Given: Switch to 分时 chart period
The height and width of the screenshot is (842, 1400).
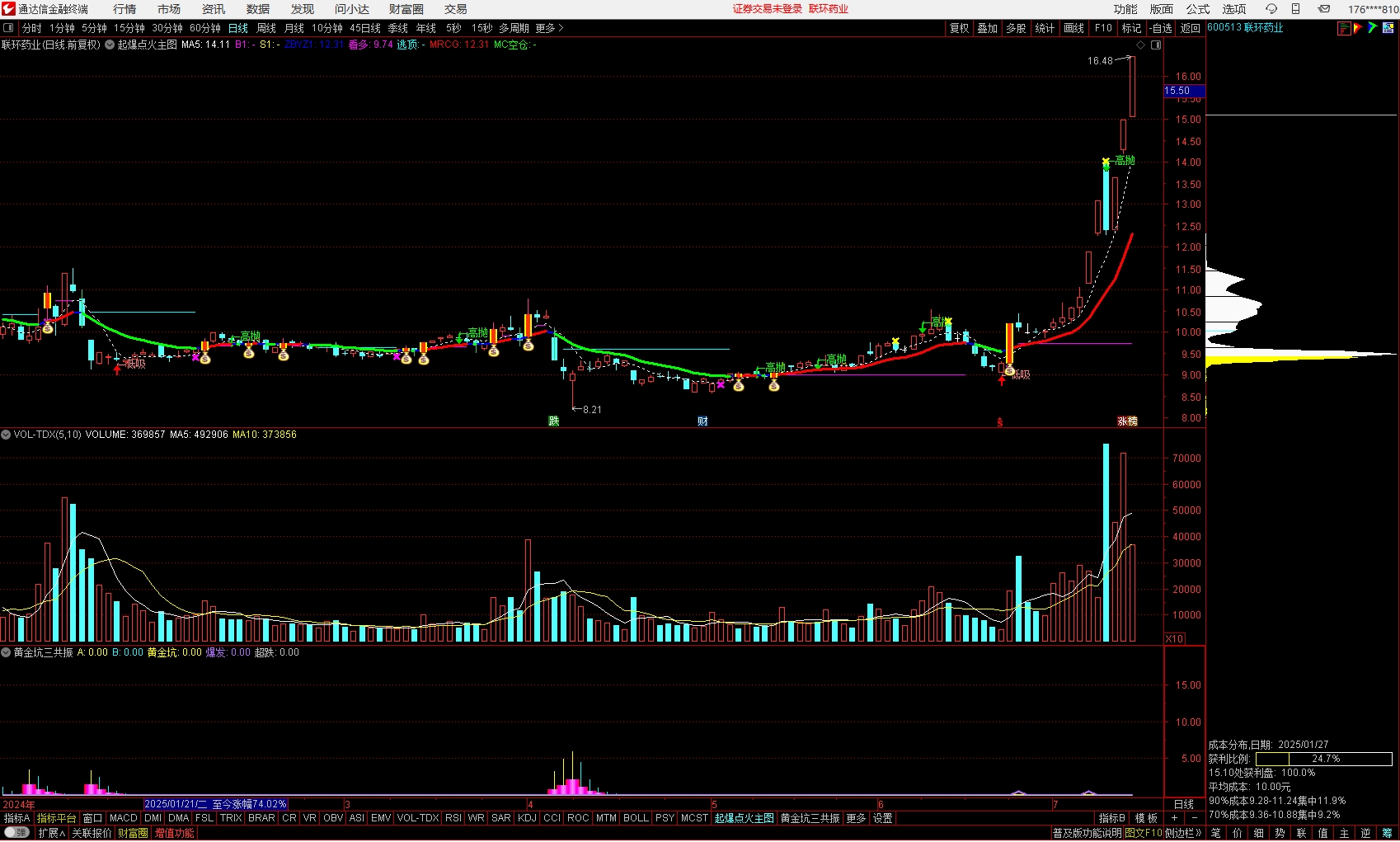Looking at the screenshot, I should click(x=31, y=28).
